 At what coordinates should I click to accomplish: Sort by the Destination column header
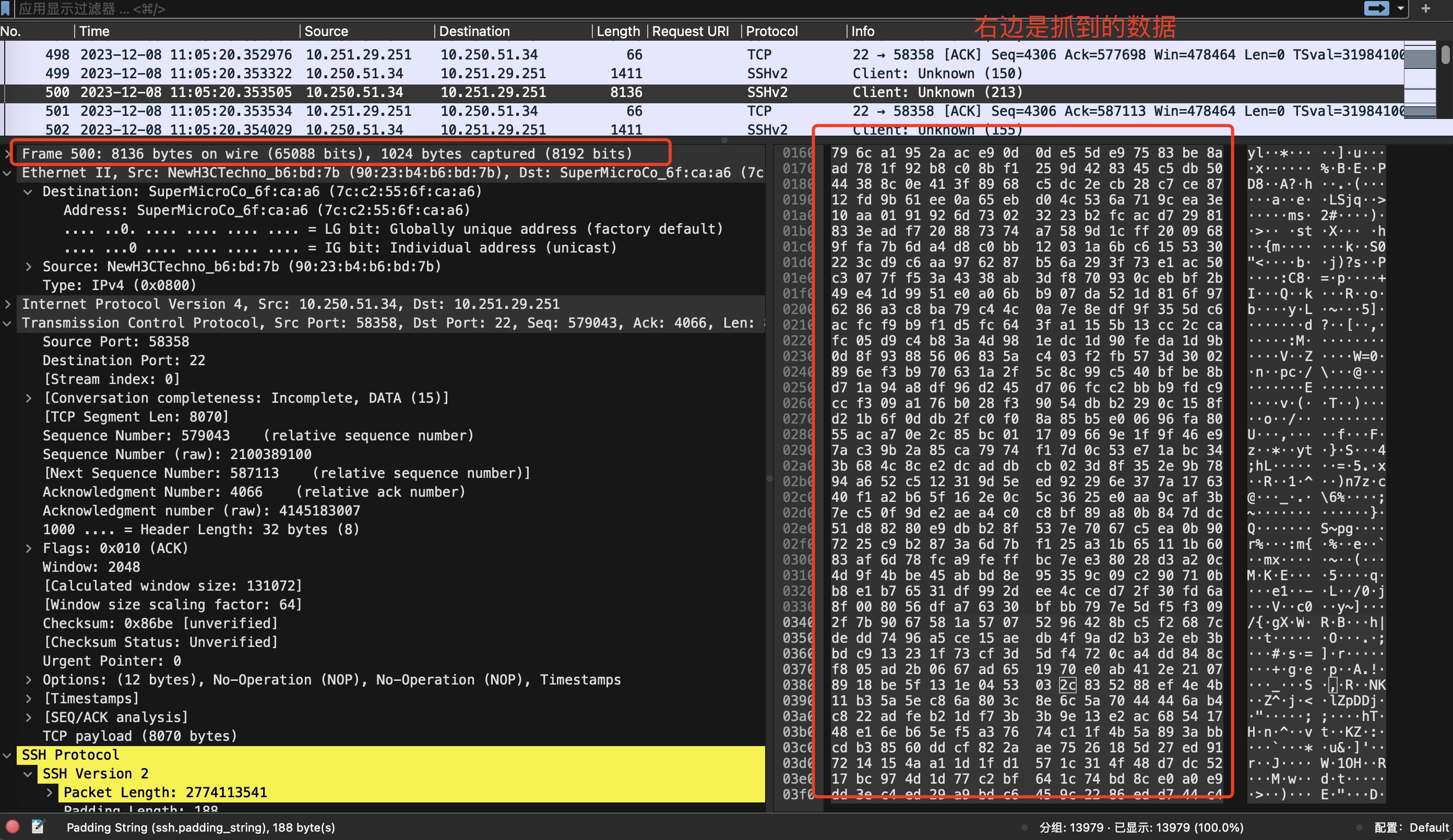pos(513,31)
